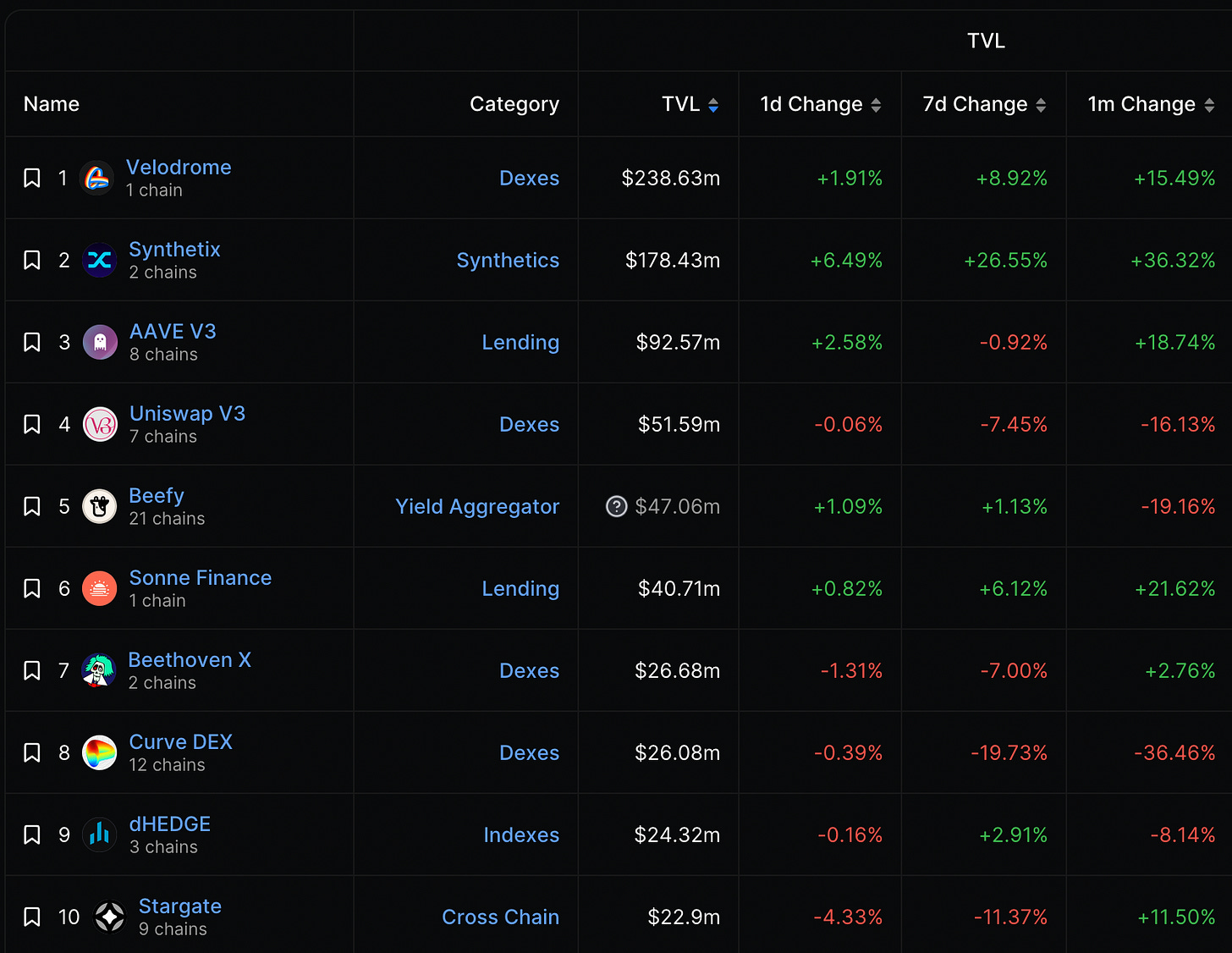Click the dHEDGE bar-chart logo
Screen dimensions: 1232x953
(100, 835)
